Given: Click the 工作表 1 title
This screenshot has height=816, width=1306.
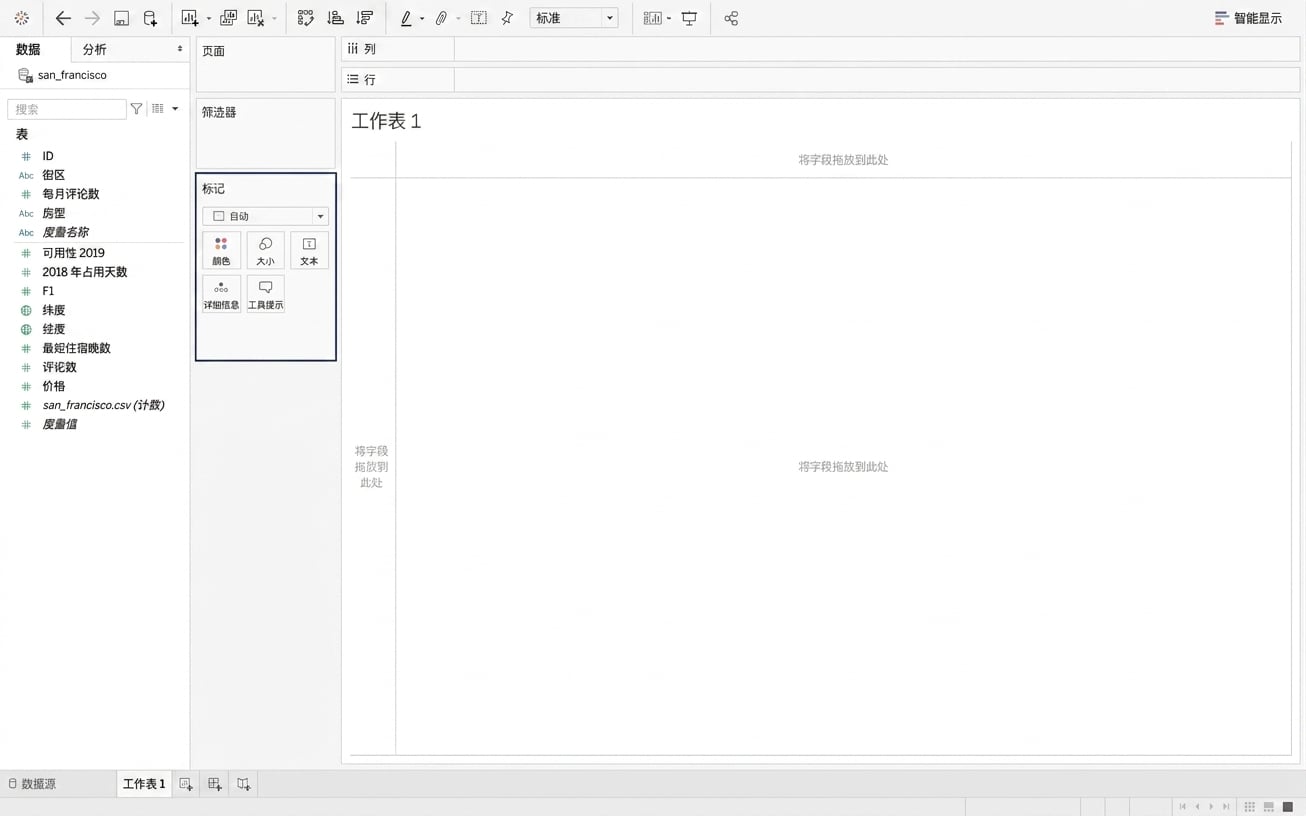Looking at the screenshot, I should (386, 121).
